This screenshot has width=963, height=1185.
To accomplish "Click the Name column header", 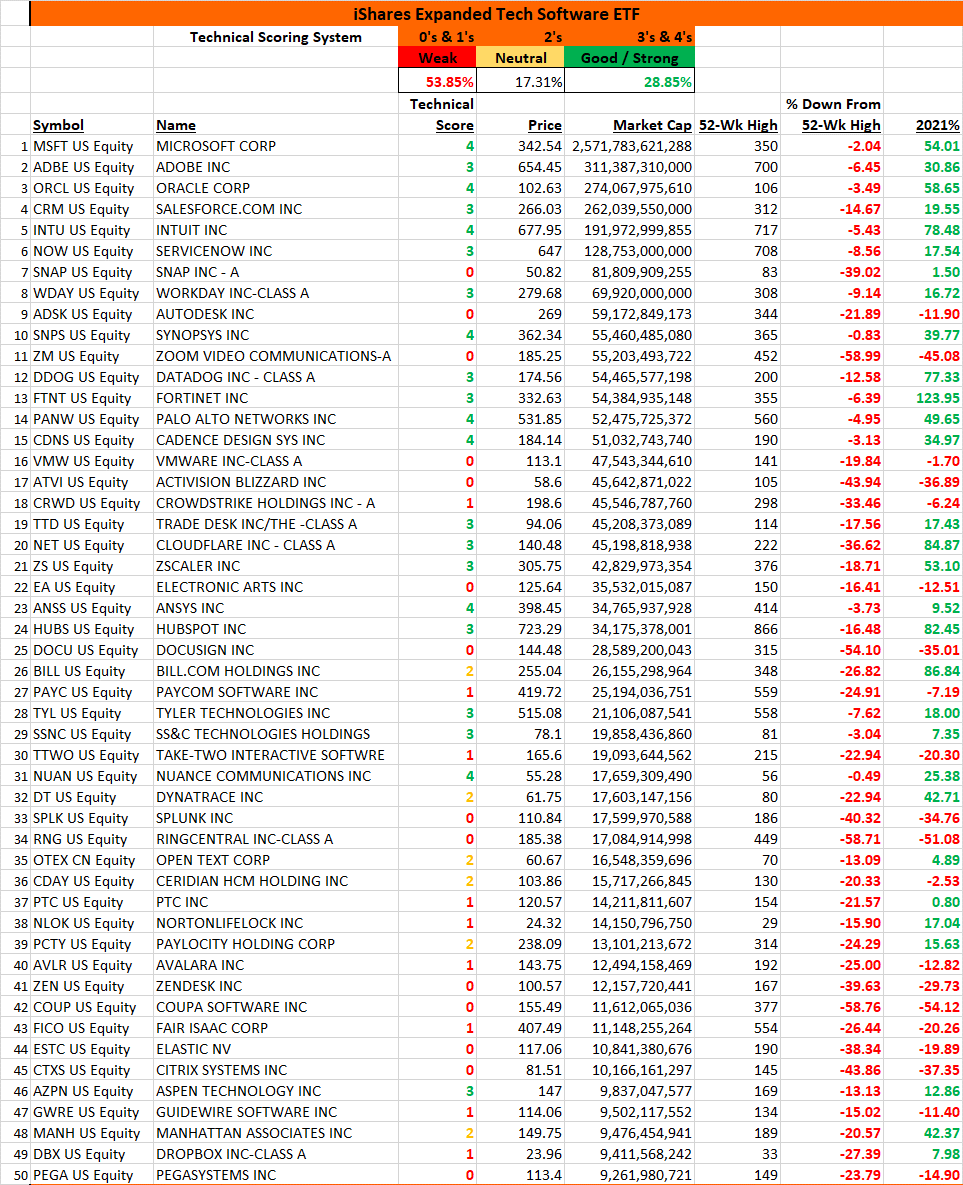I will [175, 125].
